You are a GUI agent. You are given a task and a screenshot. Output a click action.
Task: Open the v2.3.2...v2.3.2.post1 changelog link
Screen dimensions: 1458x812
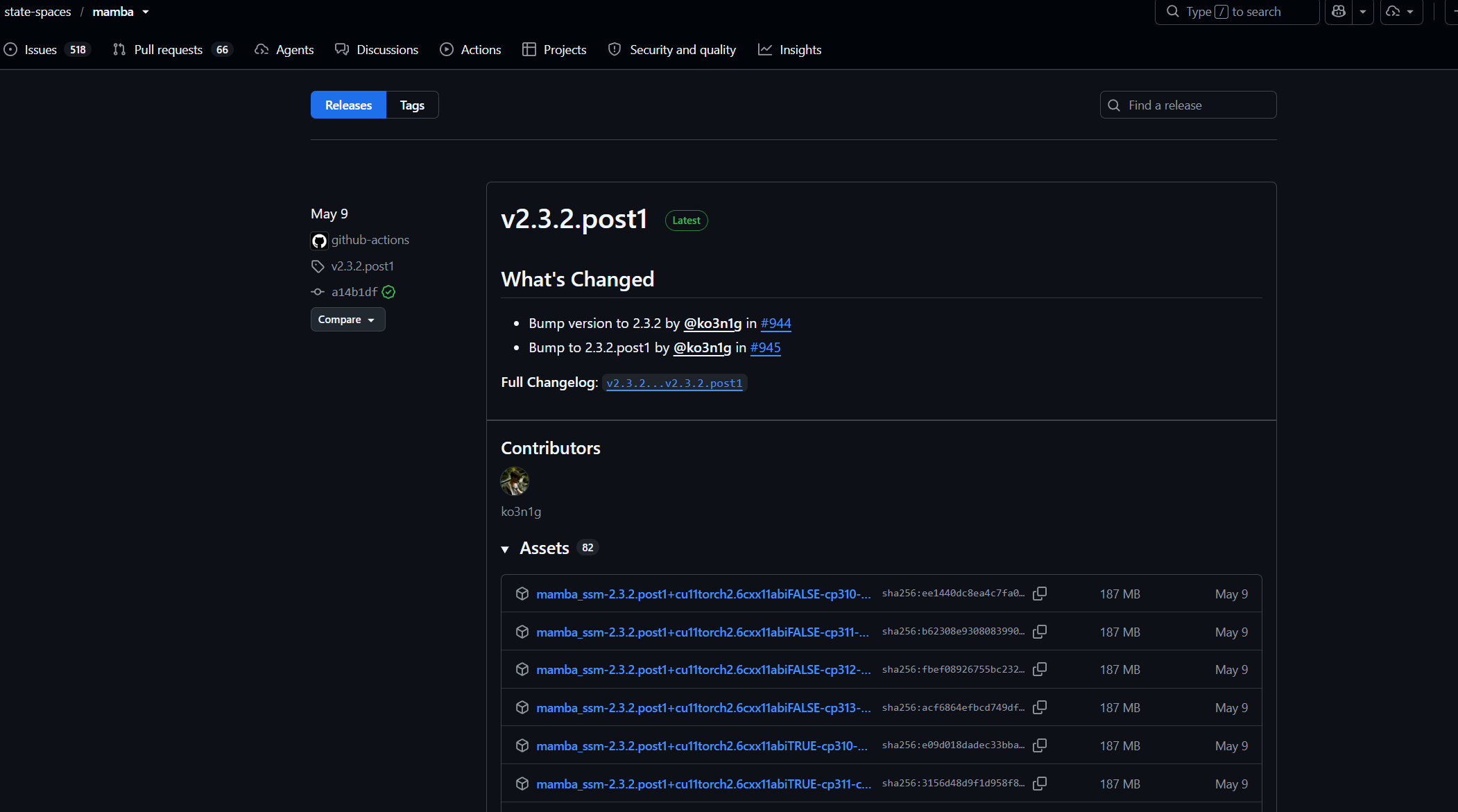pos(674,383)
